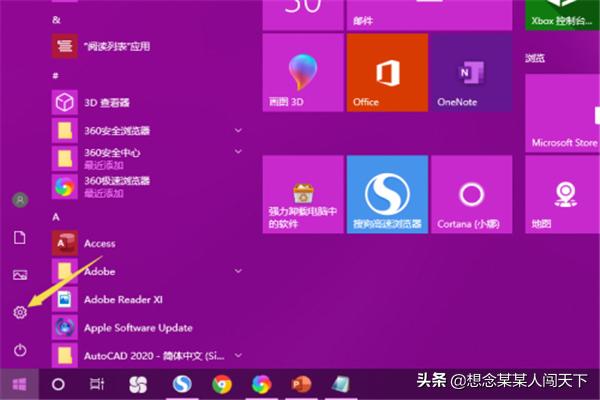Launch the Office tile
This screenshot has height=400, width=600.
(387, 72)
